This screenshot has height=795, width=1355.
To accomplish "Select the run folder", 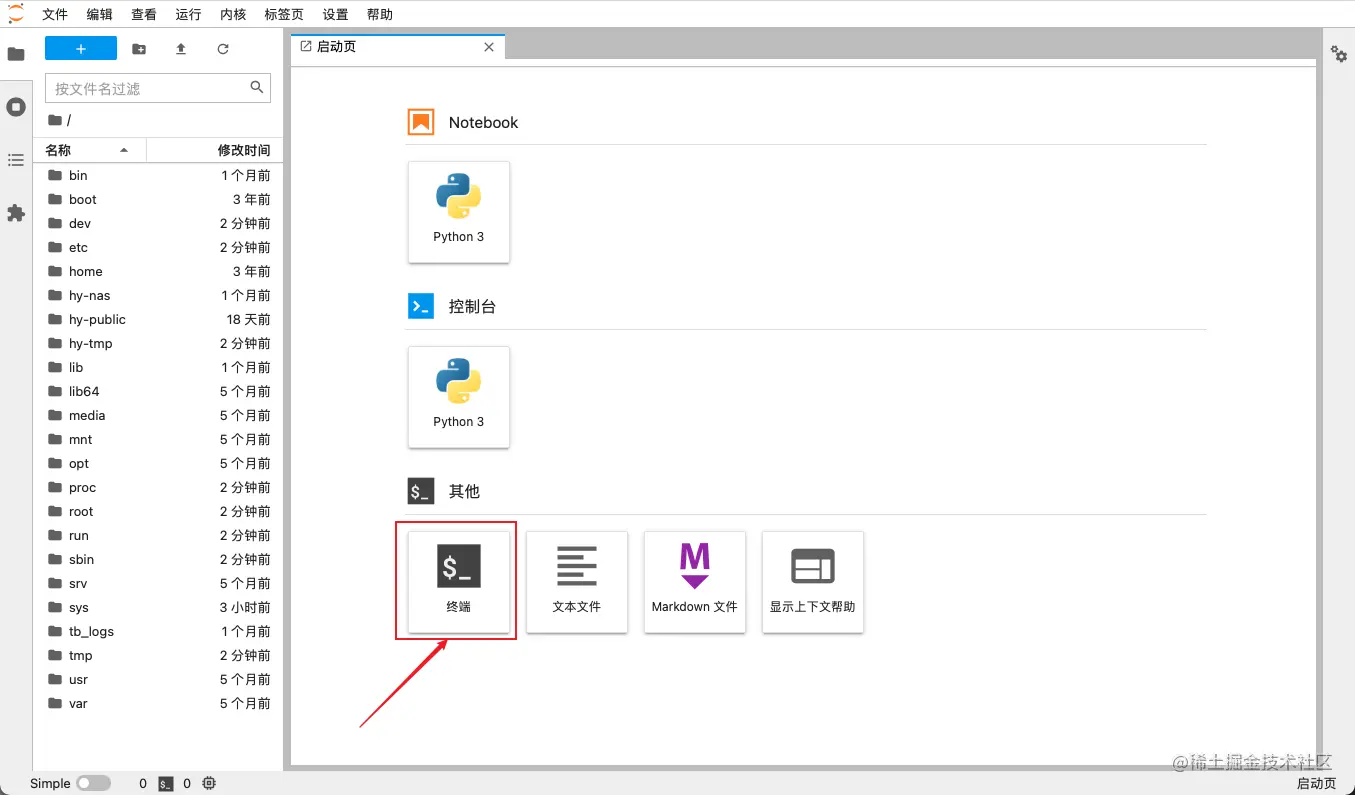I will coord(158,535).
